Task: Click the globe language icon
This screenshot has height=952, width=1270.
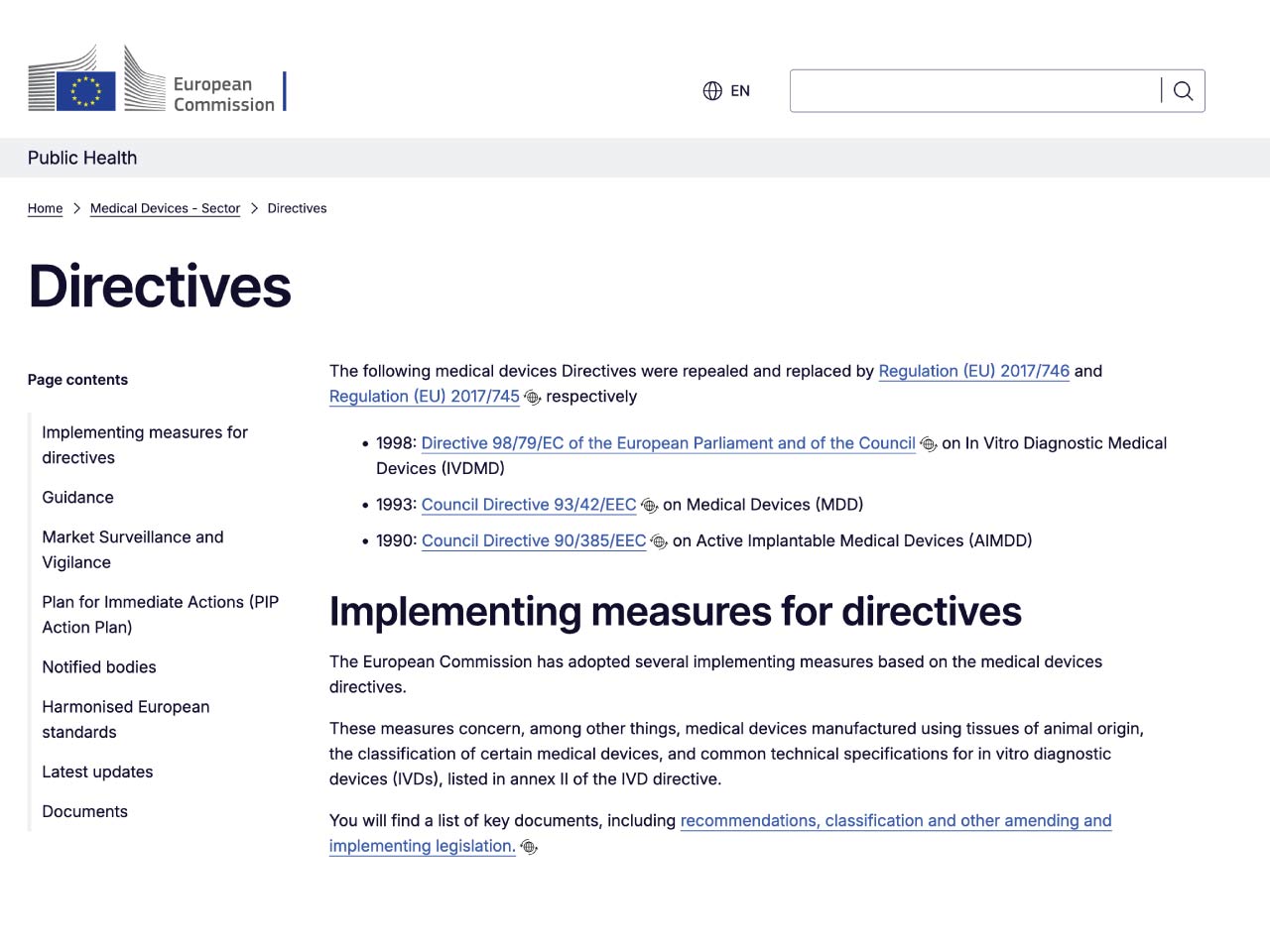Action: [x=712, y=91]
